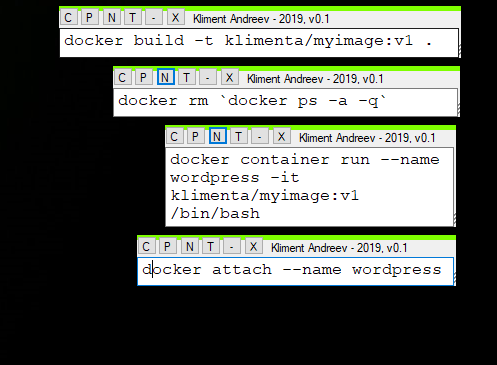Click dash button in docker rm note

click(208, 77)
